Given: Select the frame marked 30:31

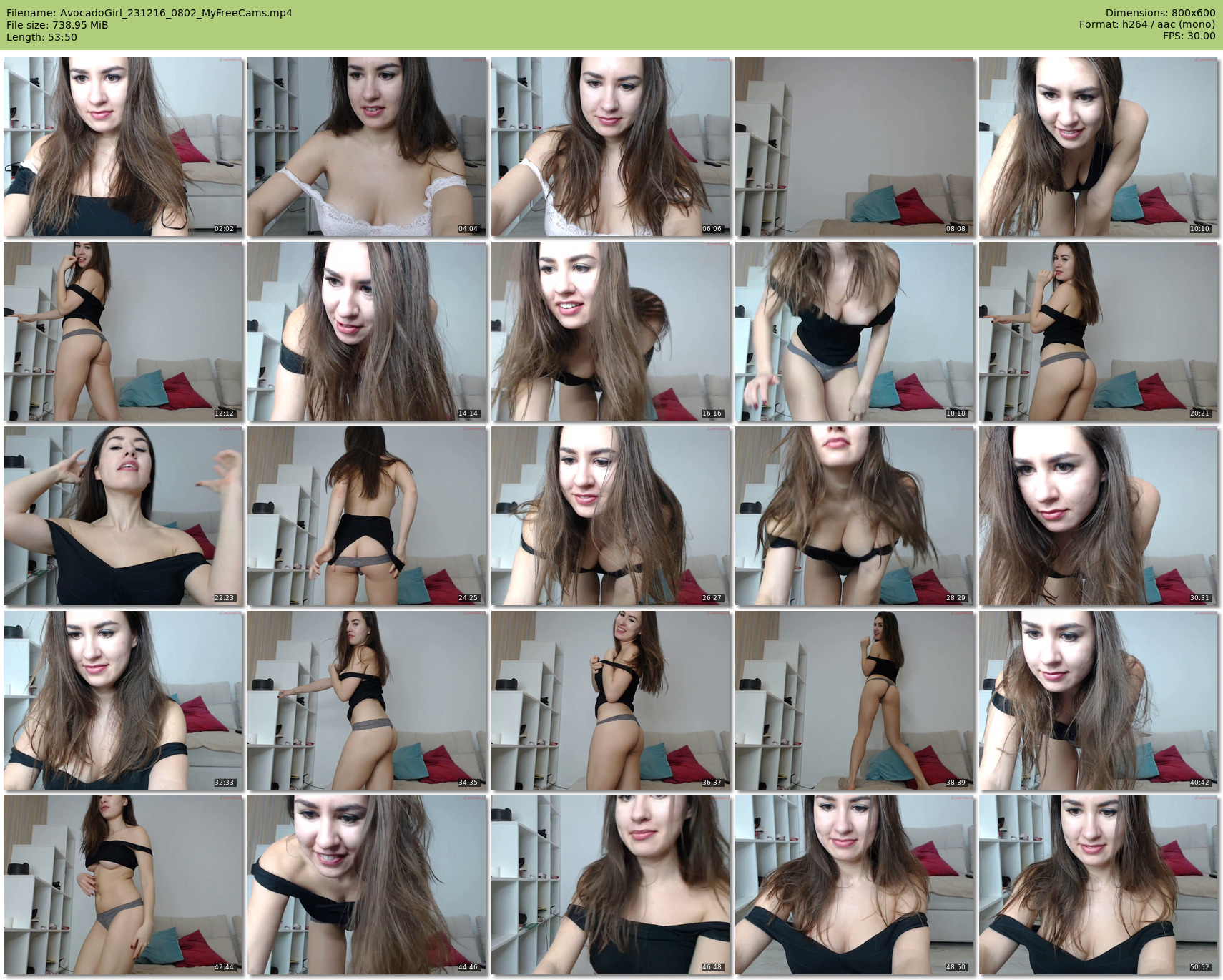Looking at the screenshot, I should tap(1099, 516).
